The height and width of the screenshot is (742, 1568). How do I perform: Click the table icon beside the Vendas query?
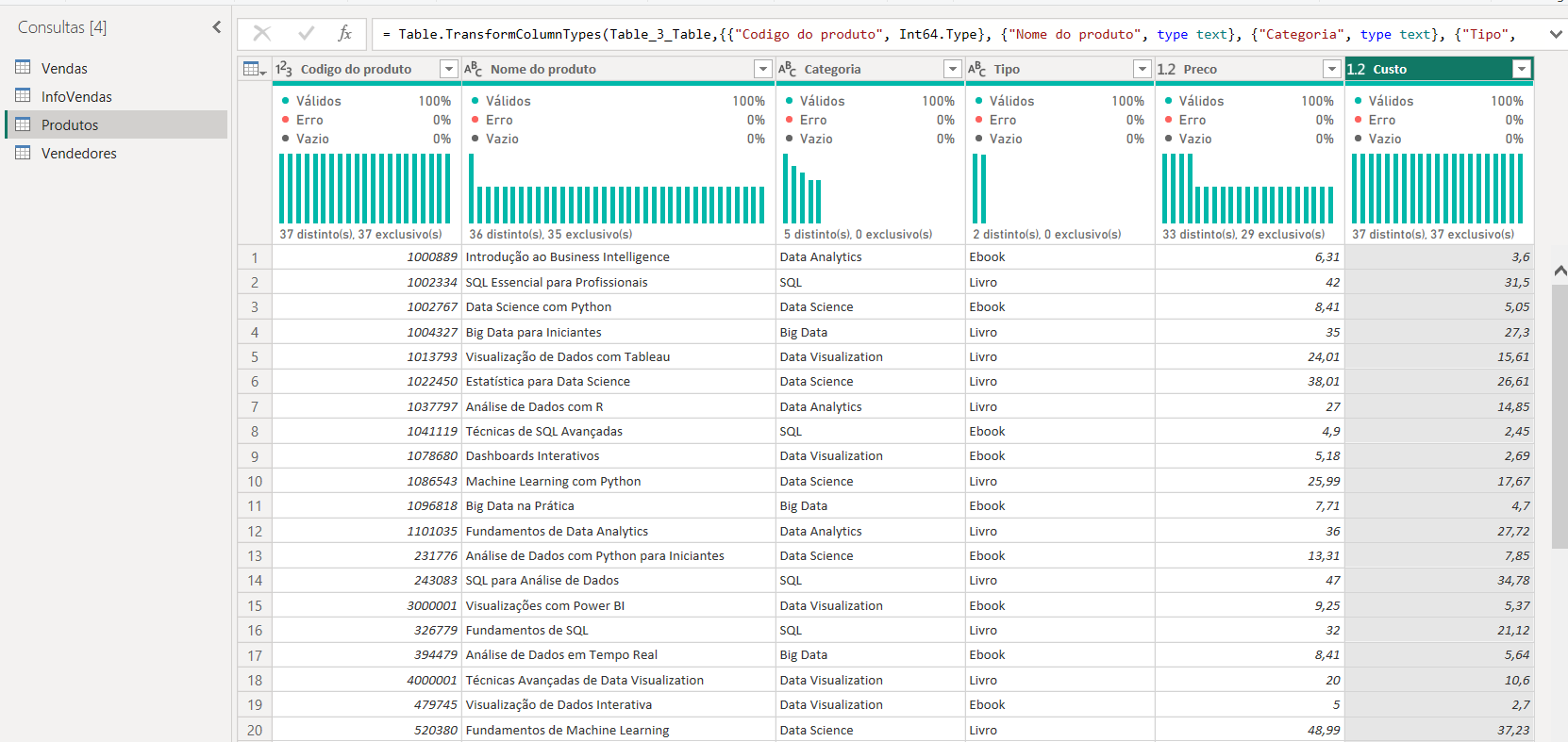(x=23, y=68)
